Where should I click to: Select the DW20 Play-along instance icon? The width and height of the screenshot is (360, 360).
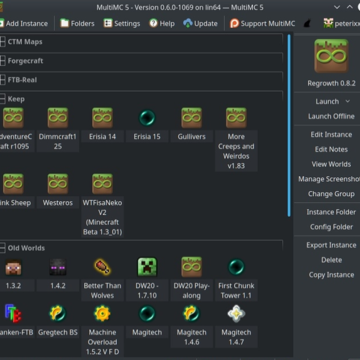(192, 267)
